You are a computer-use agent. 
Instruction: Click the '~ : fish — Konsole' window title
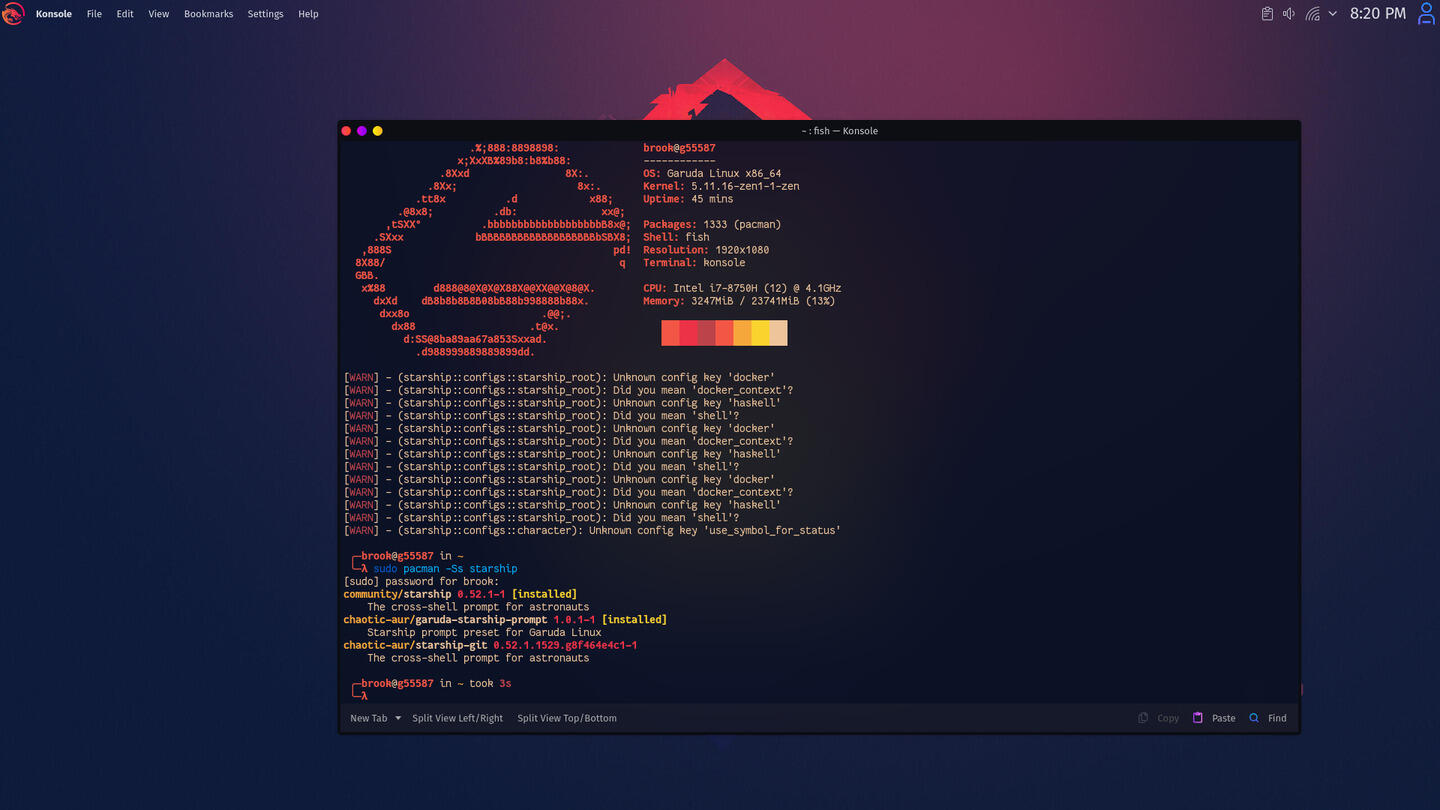click(x=839, y=131)
